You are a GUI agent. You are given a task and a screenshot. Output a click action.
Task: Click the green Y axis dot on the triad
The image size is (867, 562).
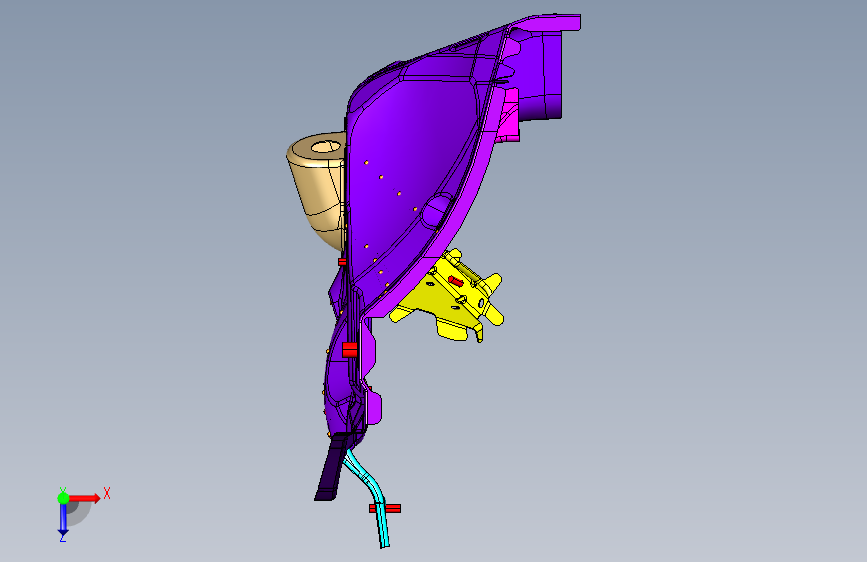click(x=64, y=498)
